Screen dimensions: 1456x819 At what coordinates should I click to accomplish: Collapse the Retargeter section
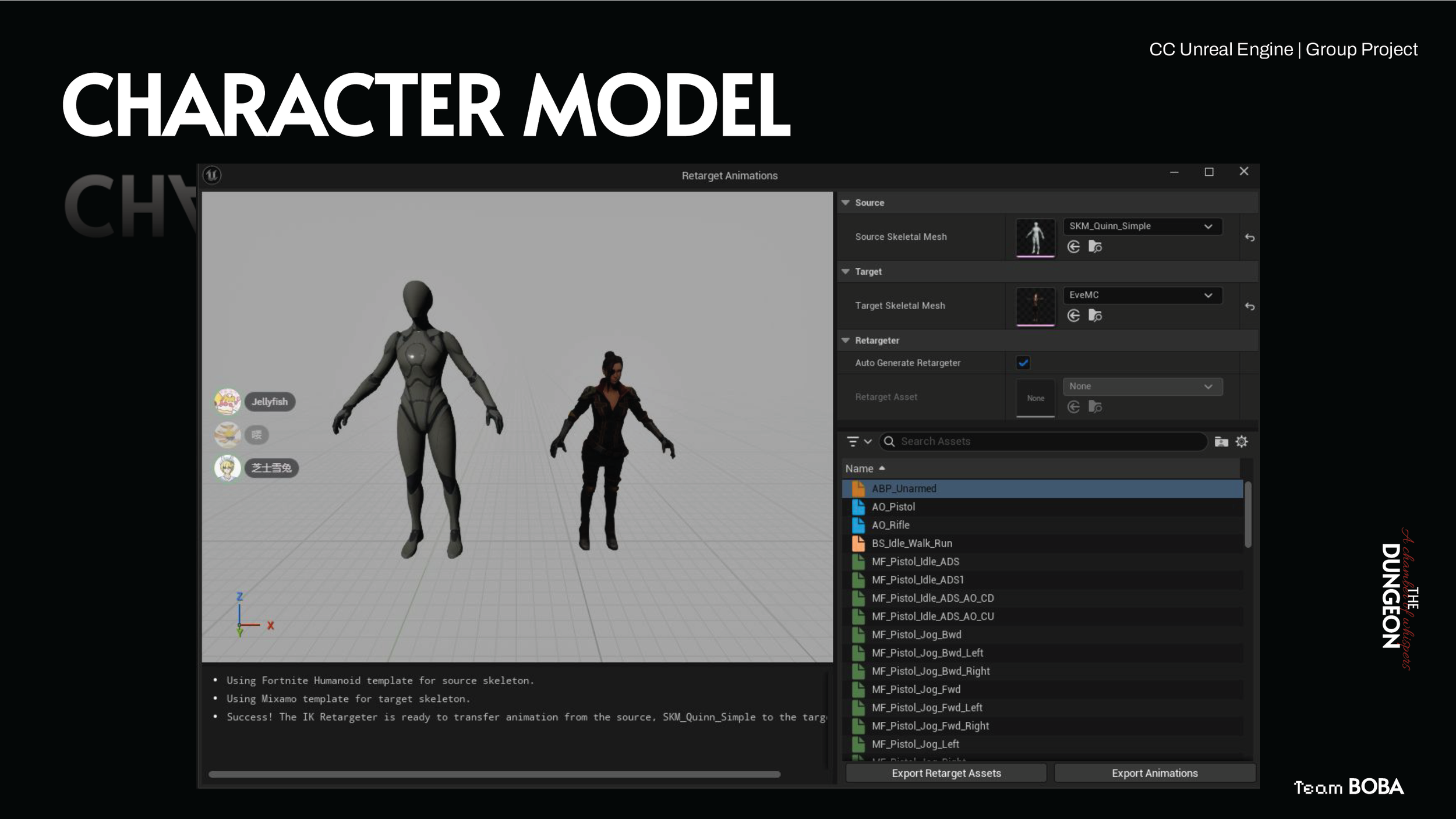[x=846, y=340]
